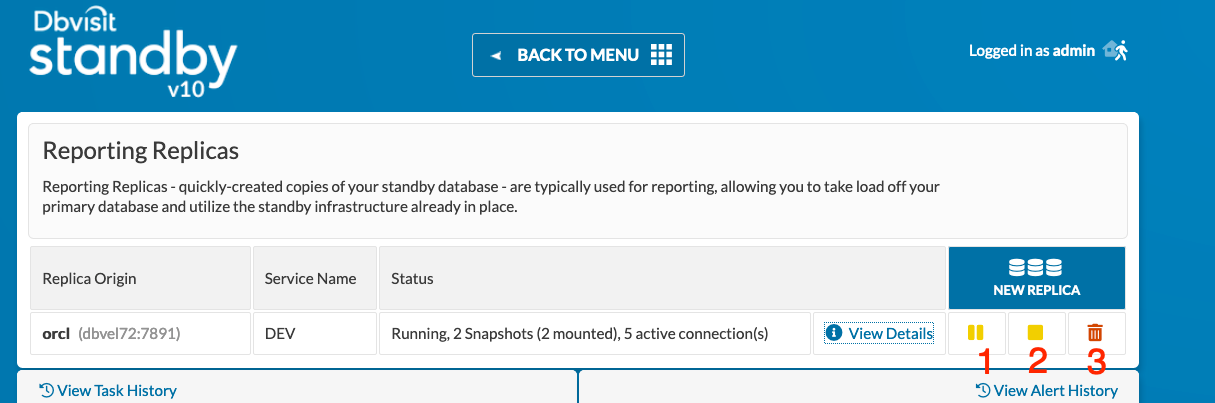Open View Details for orcl replica
This screenshot has width=1215, height=403.
[880, 333]
